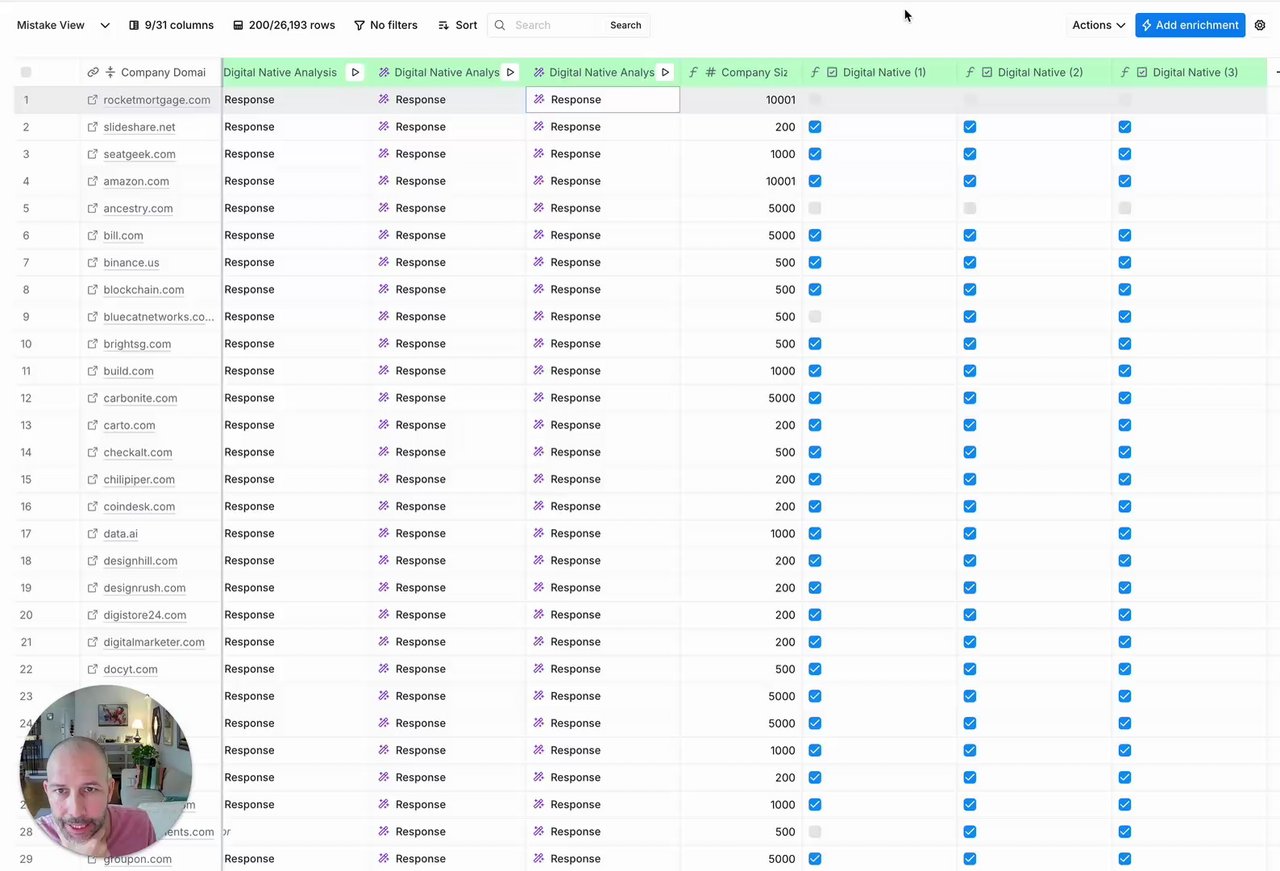Click the AI icon in the third Digital Native Analysis header

click(539, 72)
